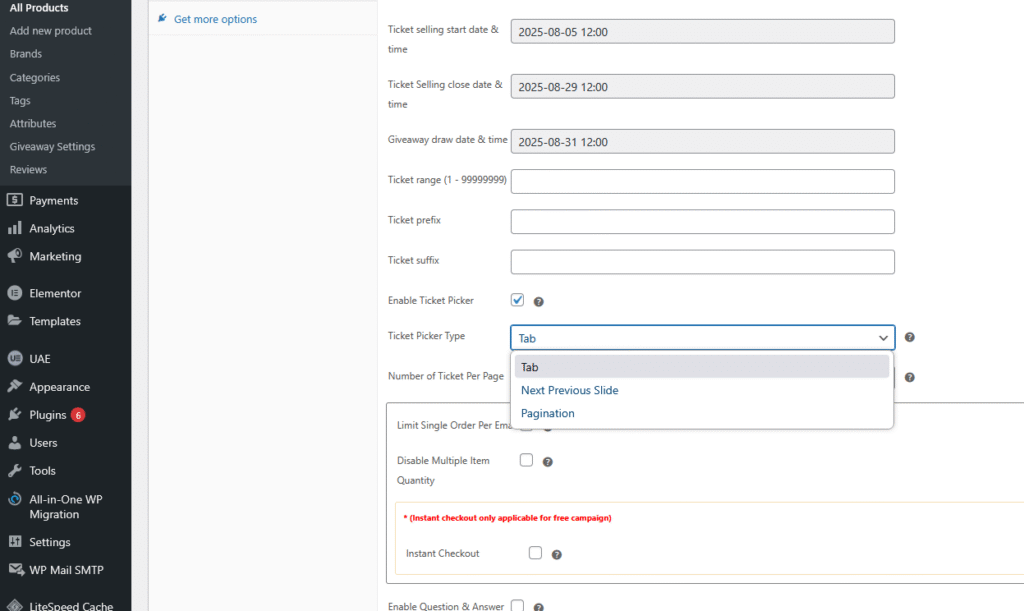The image size is (1024, 611).
Task: Choose Next Previous Slide option
Action: tap(569, 390)
